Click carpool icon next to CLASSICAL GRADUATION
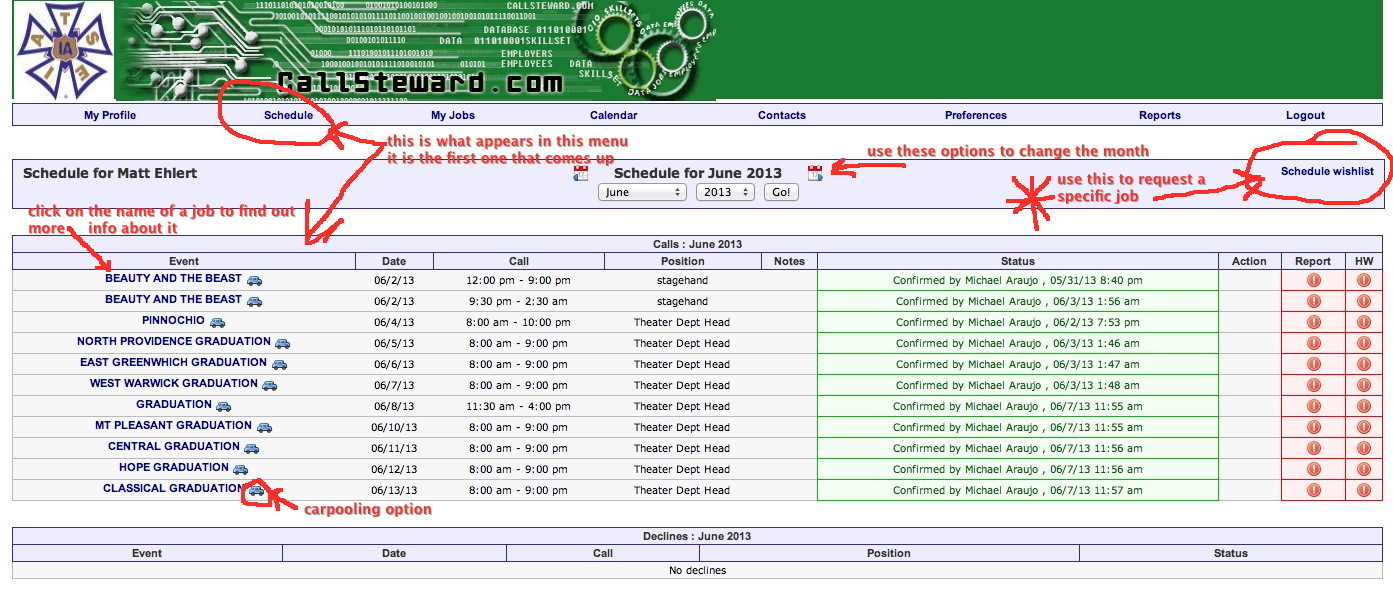The height and width of the screenshot is (590, 1393). coord(257,490)
